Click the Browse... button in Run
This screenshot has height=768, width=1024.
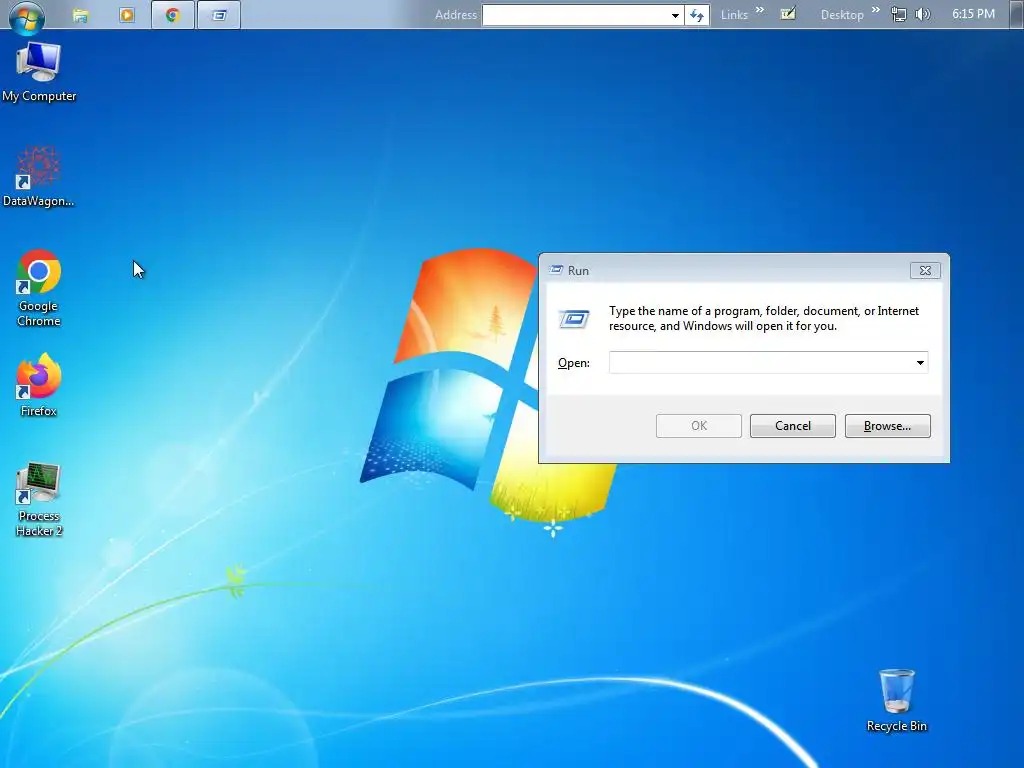point(888,426)
